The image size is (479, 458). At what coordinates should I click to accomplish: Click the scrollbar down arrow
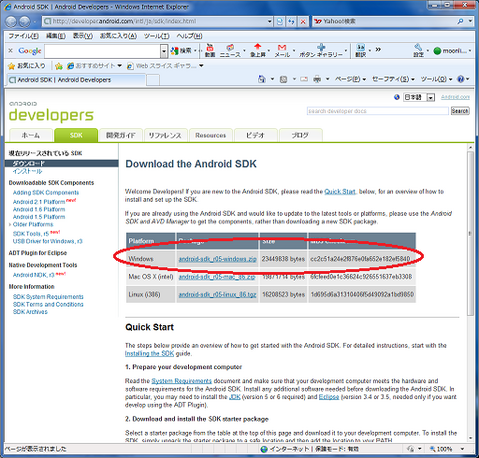(x=470, y=438)
